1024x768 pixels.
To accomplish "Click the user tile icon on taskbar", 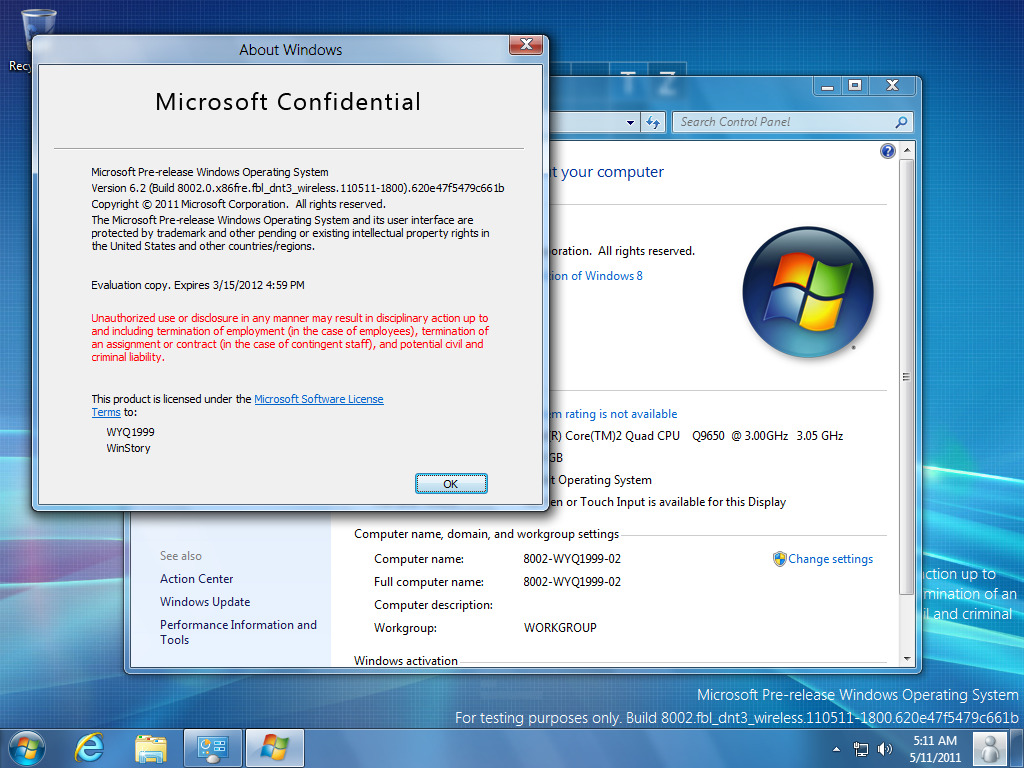I will (990, 747).
